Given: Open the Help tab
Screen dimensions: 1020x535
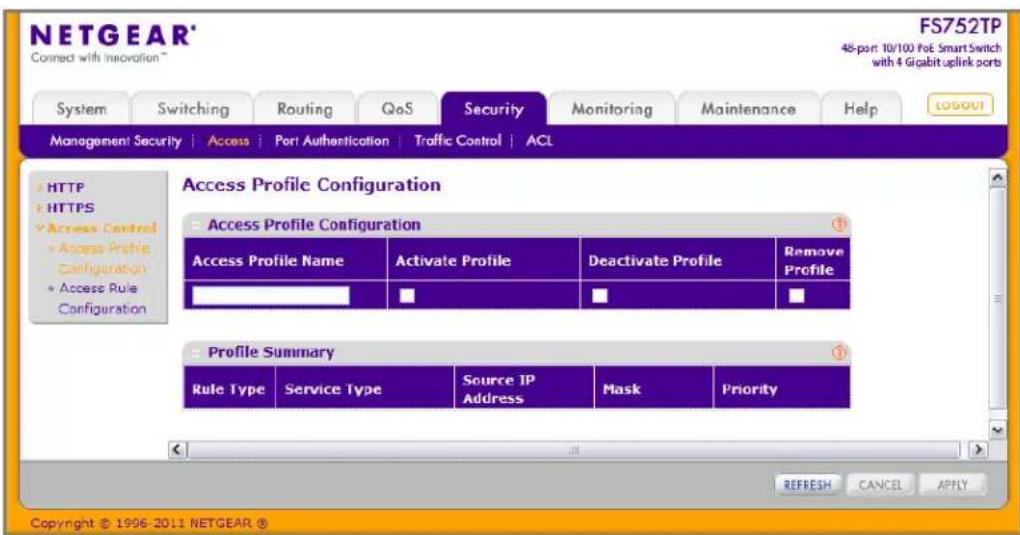Looking at the screenshot, I should point(861,109).
